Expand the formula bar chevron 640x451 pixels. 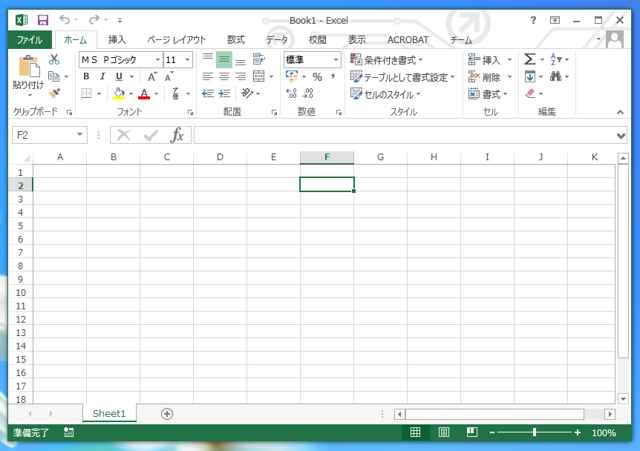[621, 136]
